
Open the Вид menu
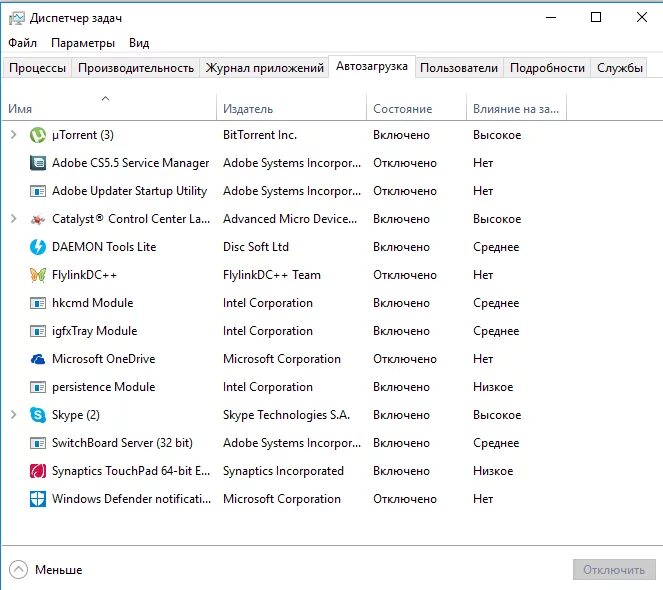point(139,43)
